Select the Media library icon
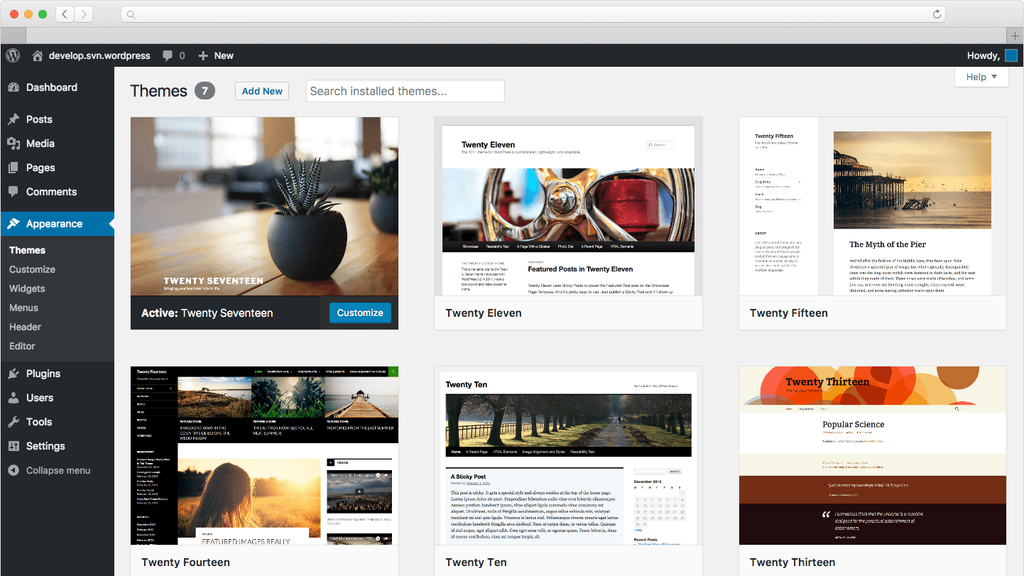 coord(14,143)
